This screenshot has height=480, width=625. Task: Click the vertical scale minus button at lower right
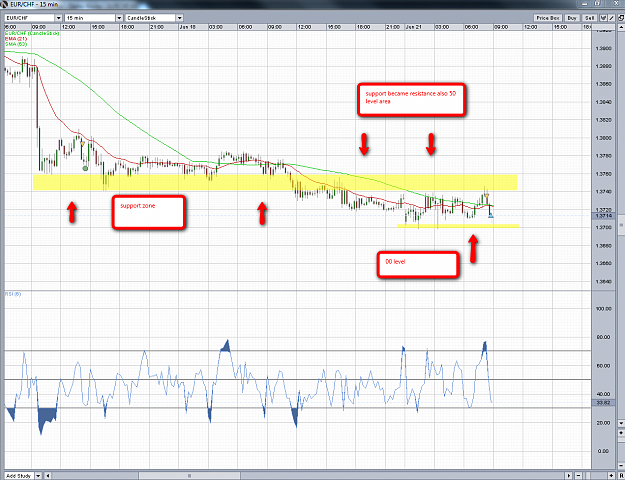point(621,466)
